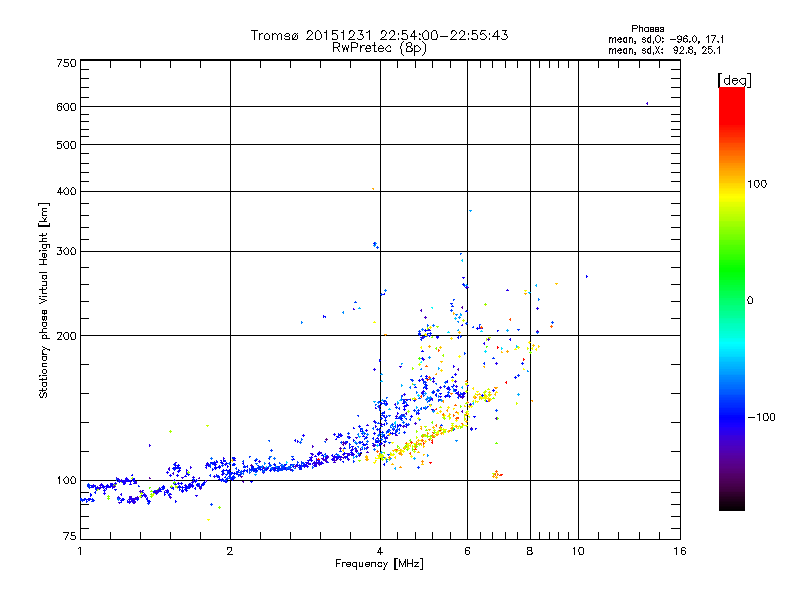Click the y-axis tick label '300'
The width and height of the screenshot is (800, 600).
(66, 252)
